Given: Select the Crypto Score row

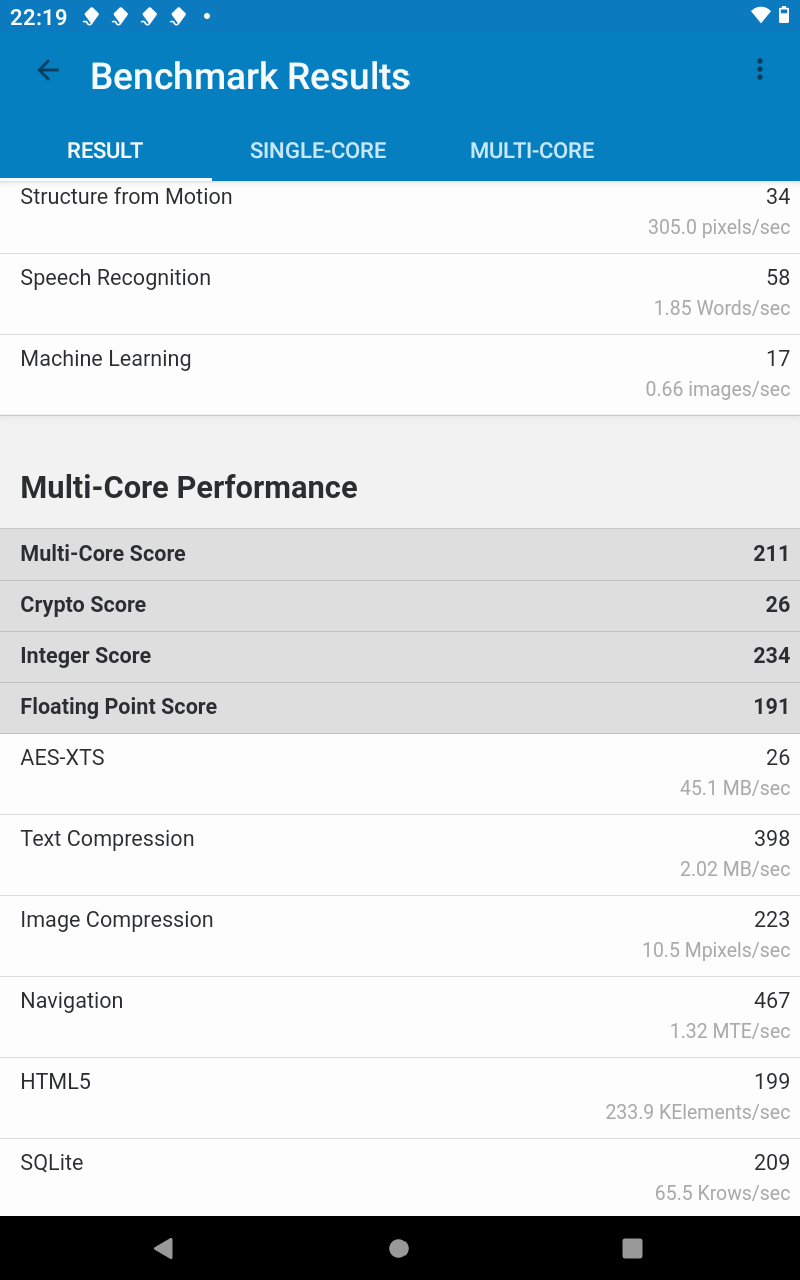Looking at the screenshot, I should click(400, 605).
